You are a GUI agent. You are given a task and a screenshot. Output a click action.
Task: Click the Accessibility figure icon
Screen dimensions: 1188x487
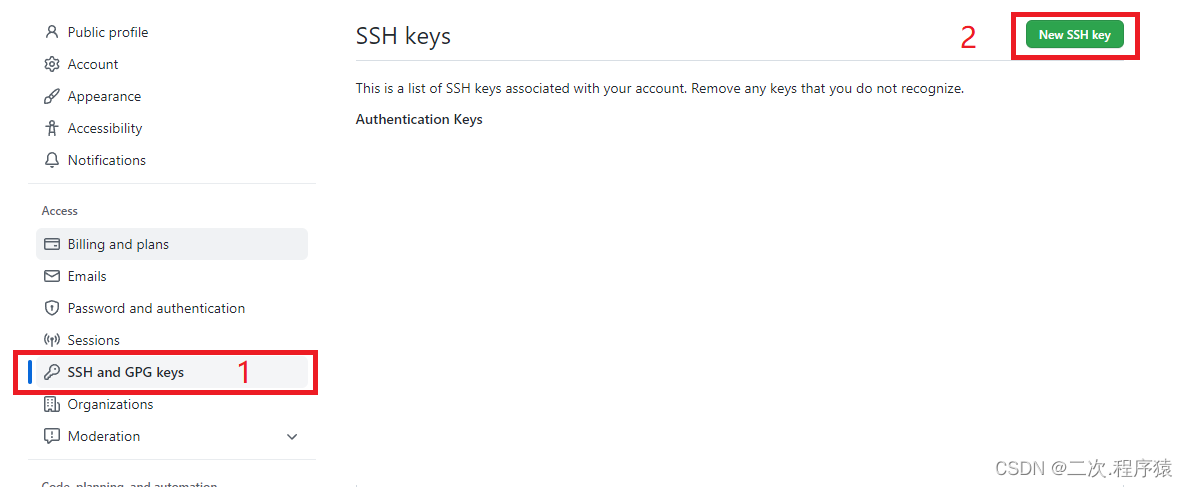coord(52,128)
